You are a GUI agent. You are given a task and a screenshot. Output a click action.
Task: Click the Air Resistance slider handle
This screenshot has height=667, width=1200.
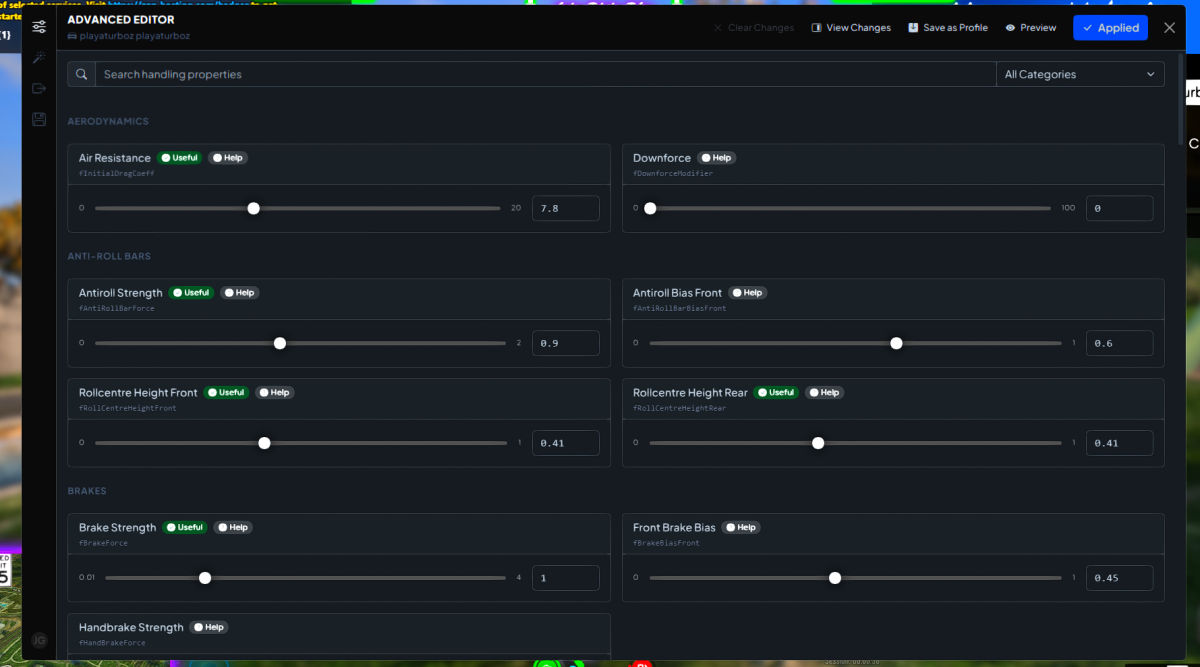click(253, 208)
